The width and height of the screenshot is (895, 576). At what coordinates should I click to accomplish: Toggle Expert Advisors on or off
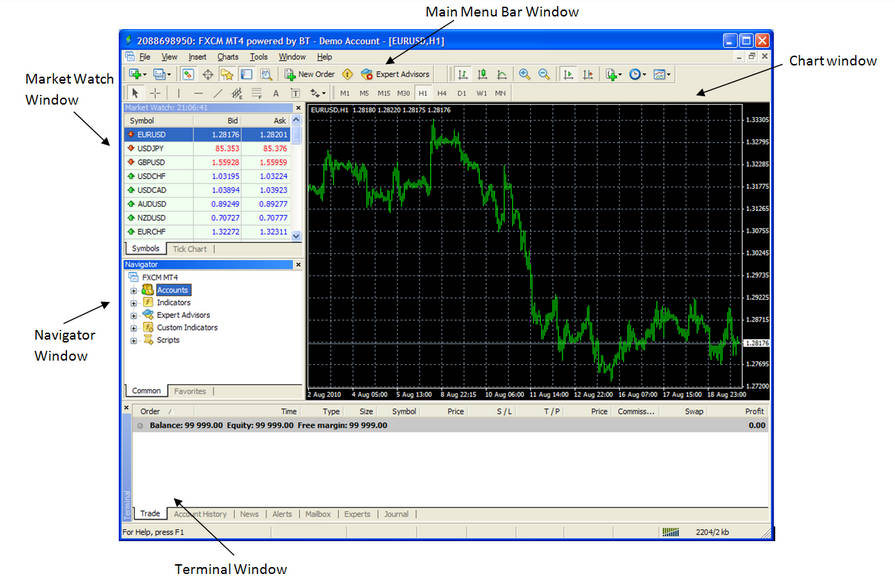(396, 74)
